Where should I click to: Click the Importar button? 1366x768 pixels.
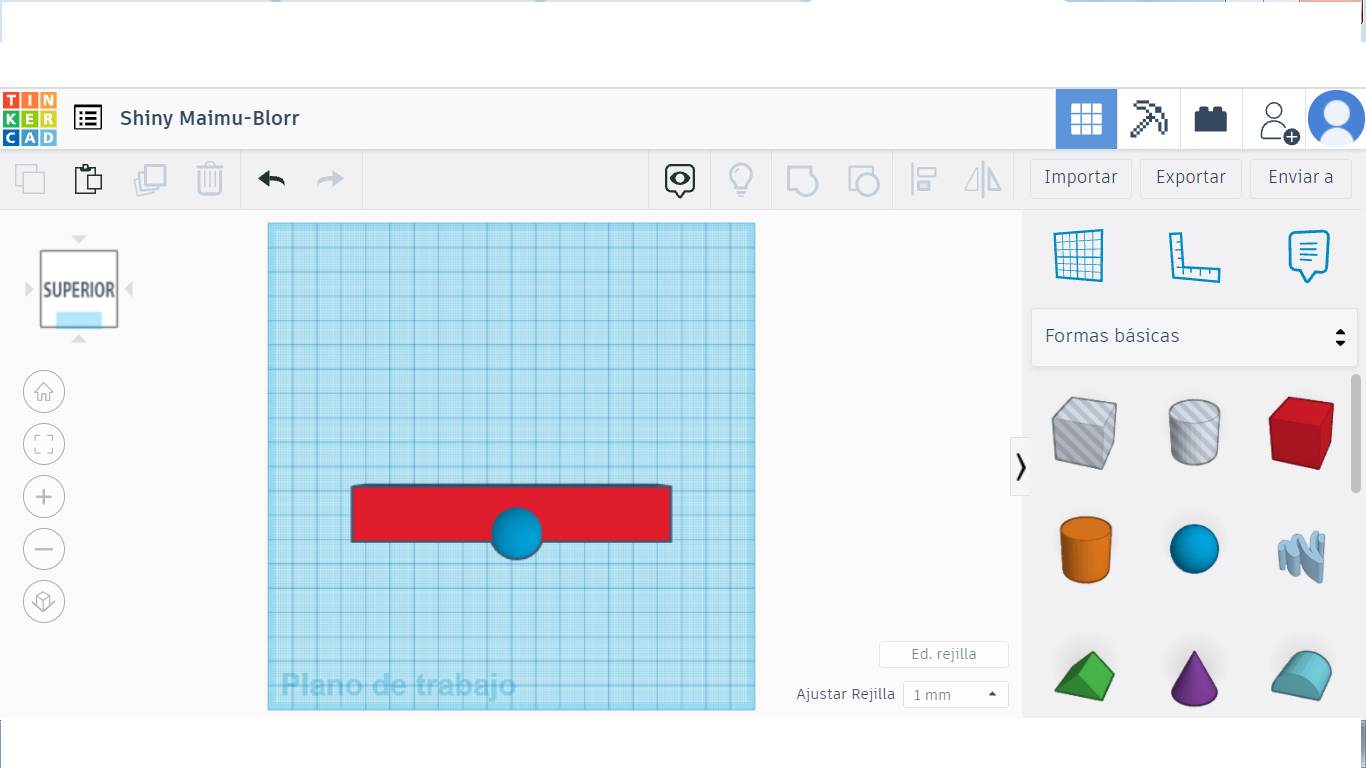click(x=1081, y=178)
